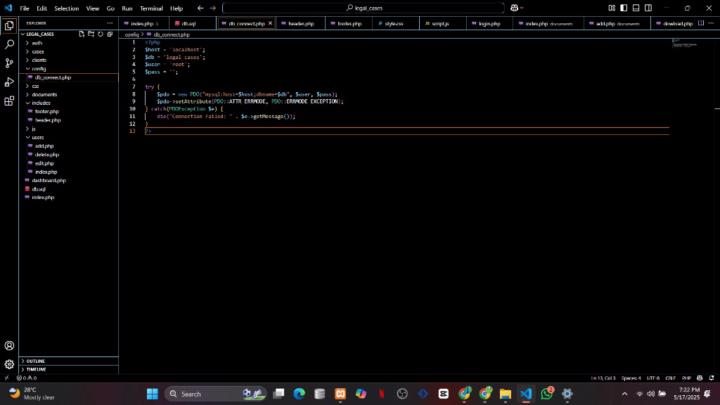This screenshot has width=720, height=405.
Task: Open the Source Control view
Action: 10,63
